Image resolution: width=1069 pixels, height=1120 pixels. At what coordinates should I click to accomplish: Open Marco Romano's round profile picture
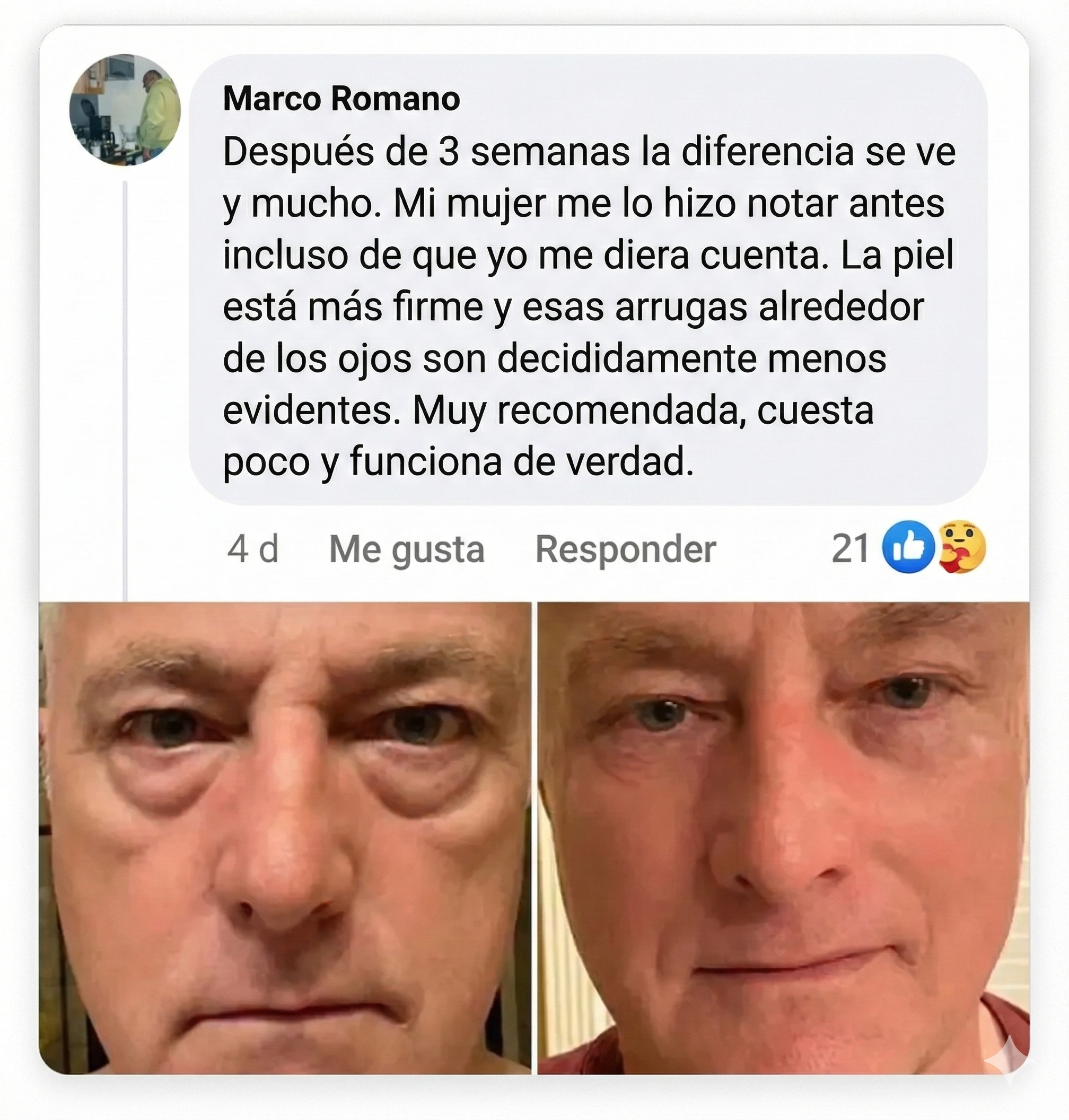point(125,110)
